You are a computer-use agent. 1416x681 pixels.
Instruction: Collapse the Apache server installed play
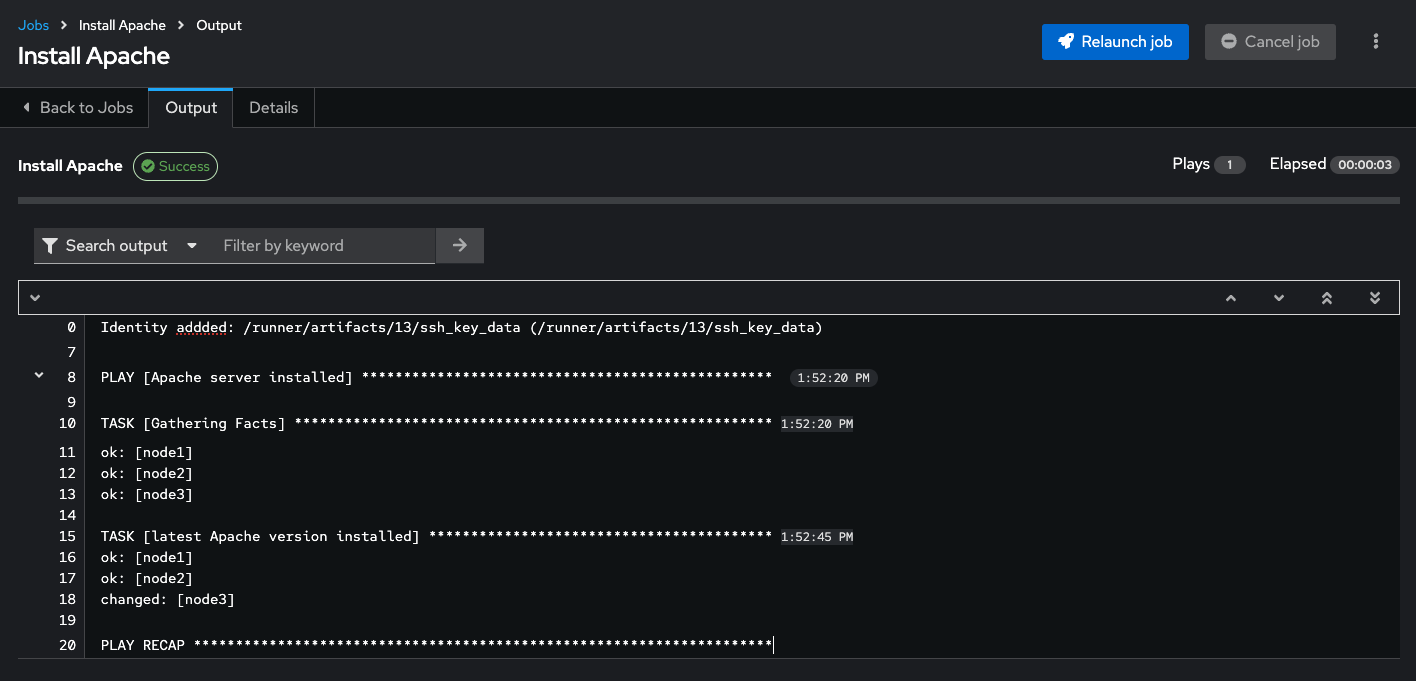39,375
